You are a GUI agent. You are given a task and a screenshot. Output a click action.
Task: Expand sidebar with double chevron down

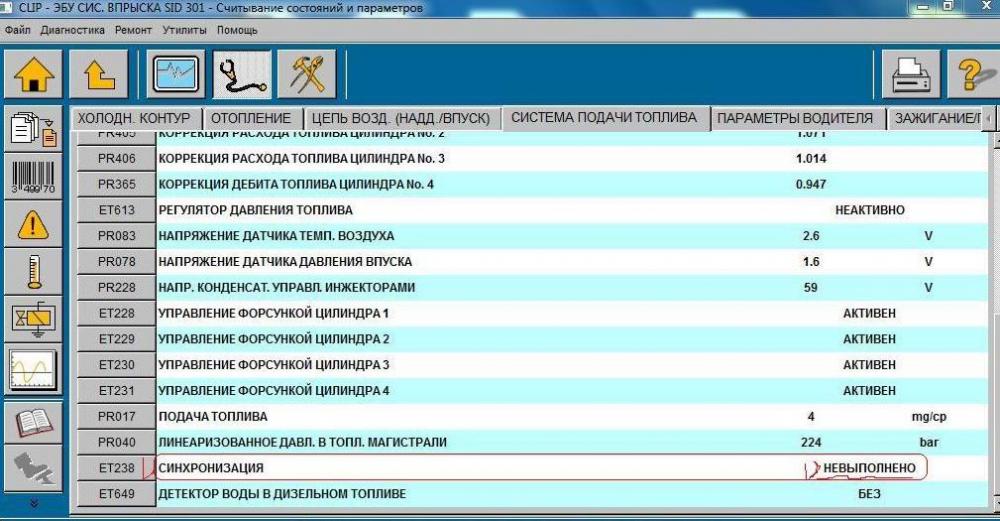tap(34, 503)
